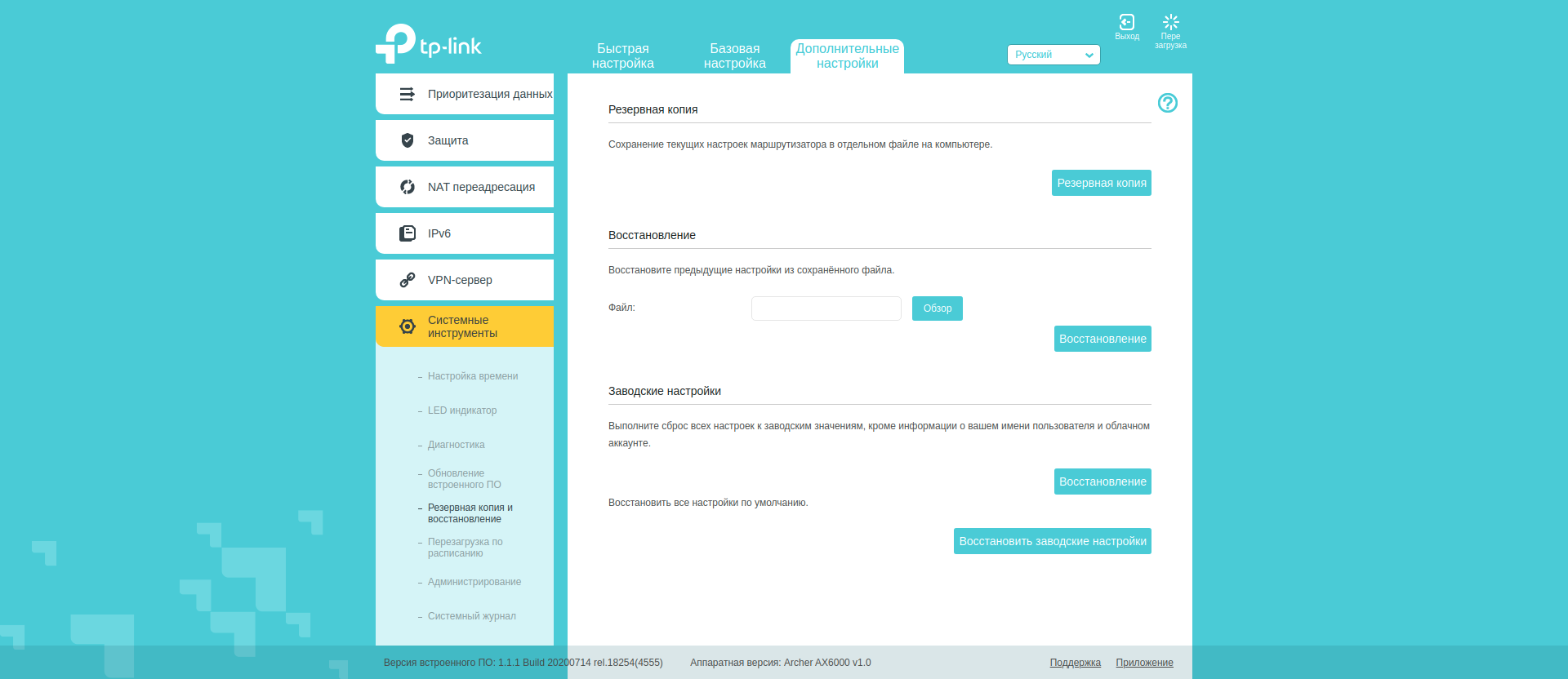
Task: Open Приоритезация данных sidebar icon
Action: point(408,94)
